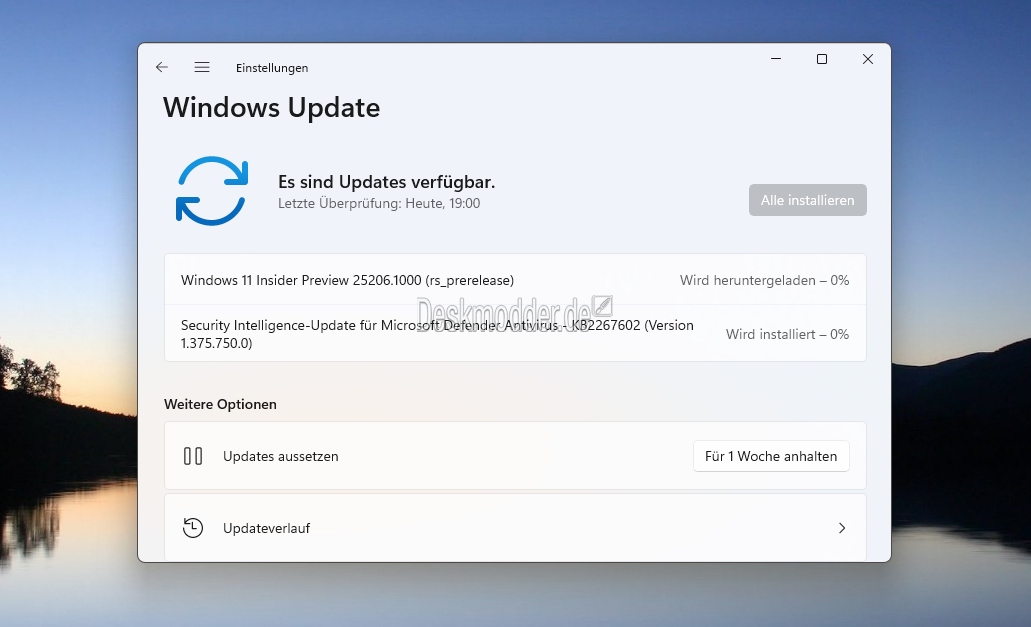The height and width of the screenshot is (627, 1031).
Task: Click the Weitere Optionen section heading
Action: point(220,404)
